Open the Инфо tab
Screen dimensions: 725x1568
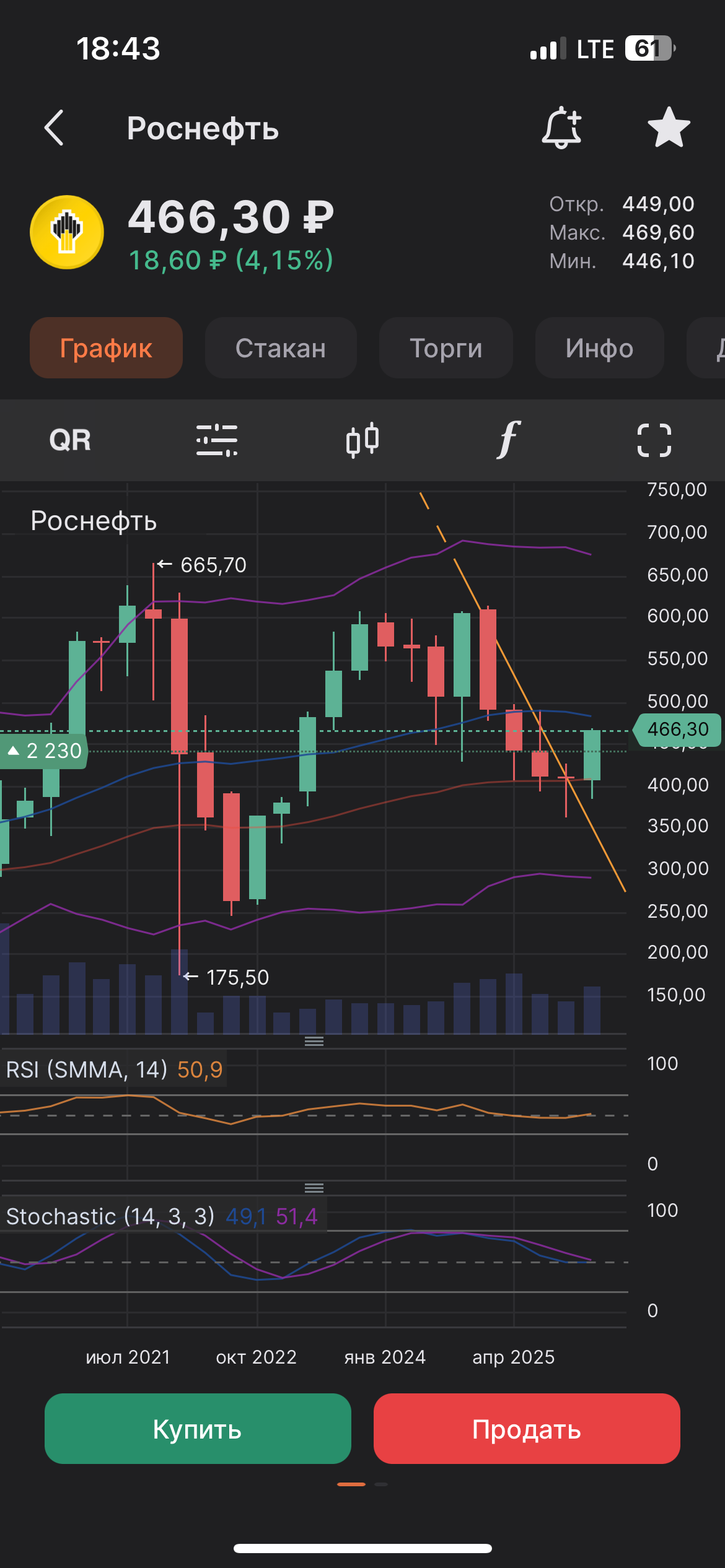pos(599,348)
